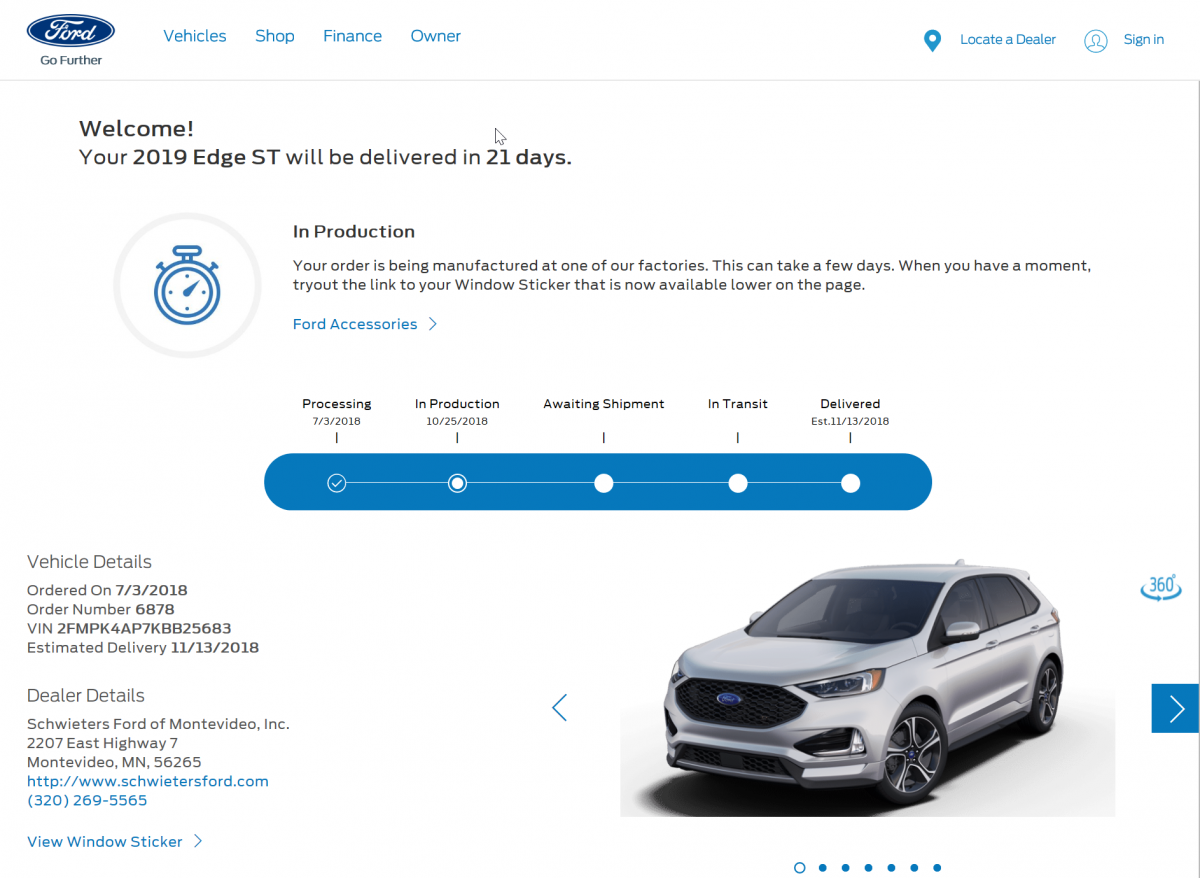Open the View Window Sticker link
Image resolution: width=1200 pixels, height=878 pixels.
coord(105,842)
